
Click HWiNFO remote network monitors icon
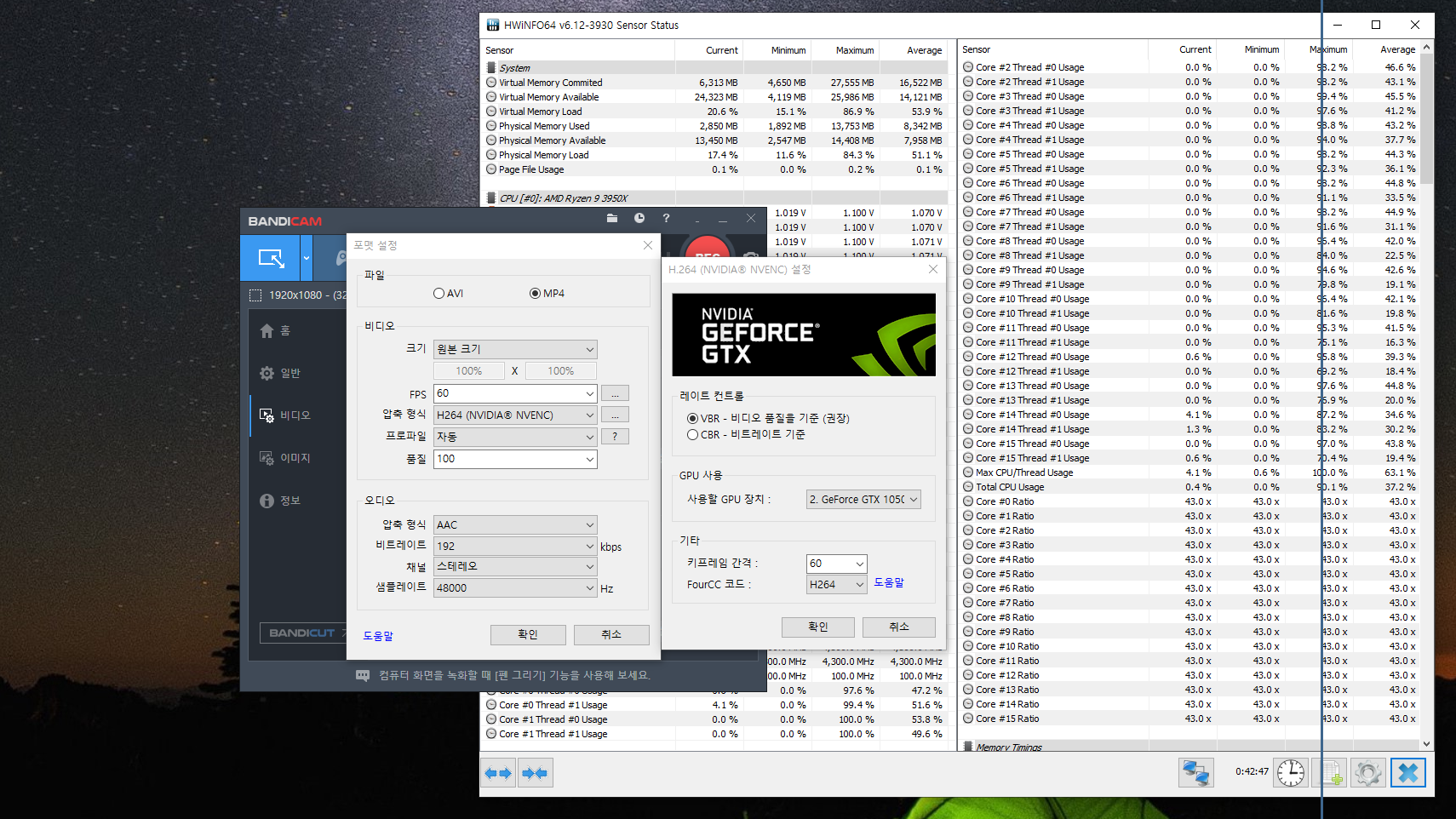point(1196,773)
